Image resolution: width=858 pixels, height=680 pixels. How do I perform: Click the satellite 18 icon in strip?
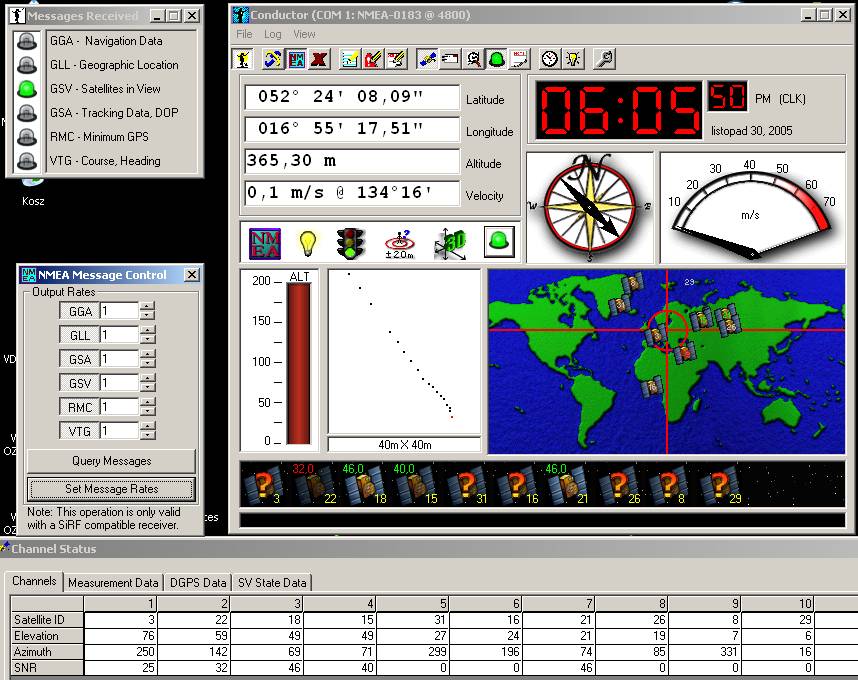click(364, 486)
